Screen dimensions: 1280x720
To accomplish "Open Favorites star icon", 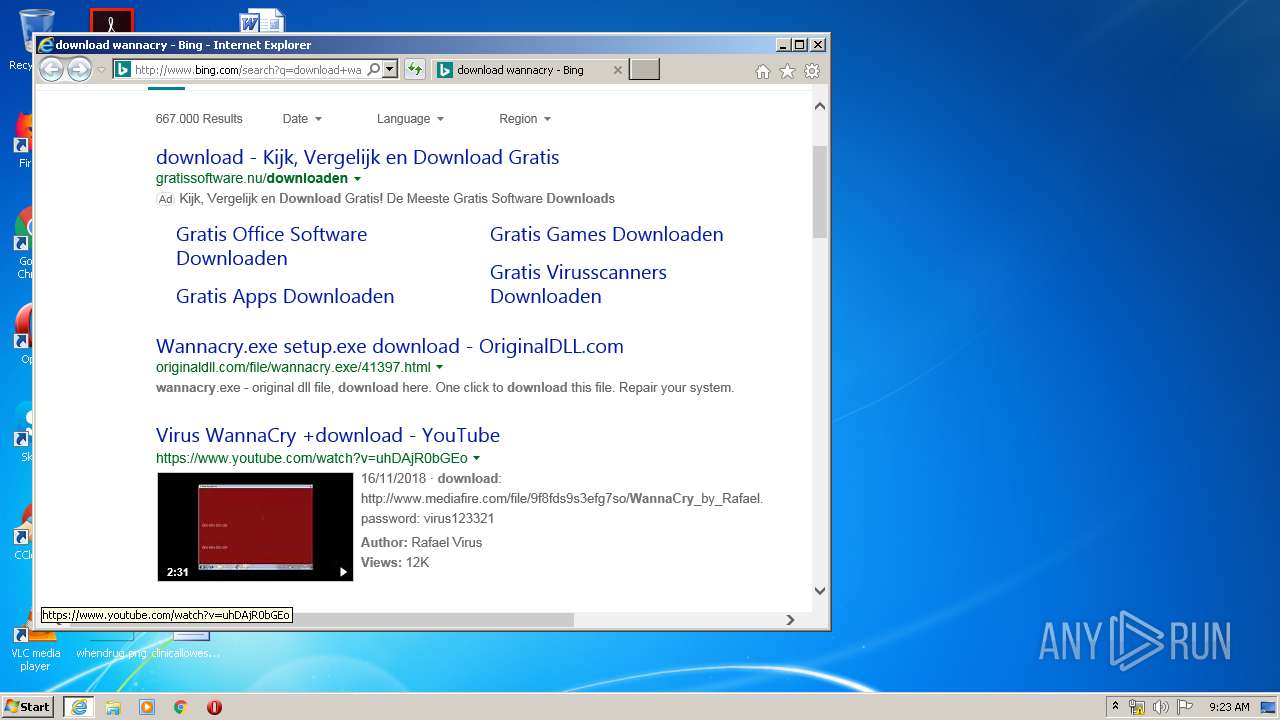I will (787, 71).
